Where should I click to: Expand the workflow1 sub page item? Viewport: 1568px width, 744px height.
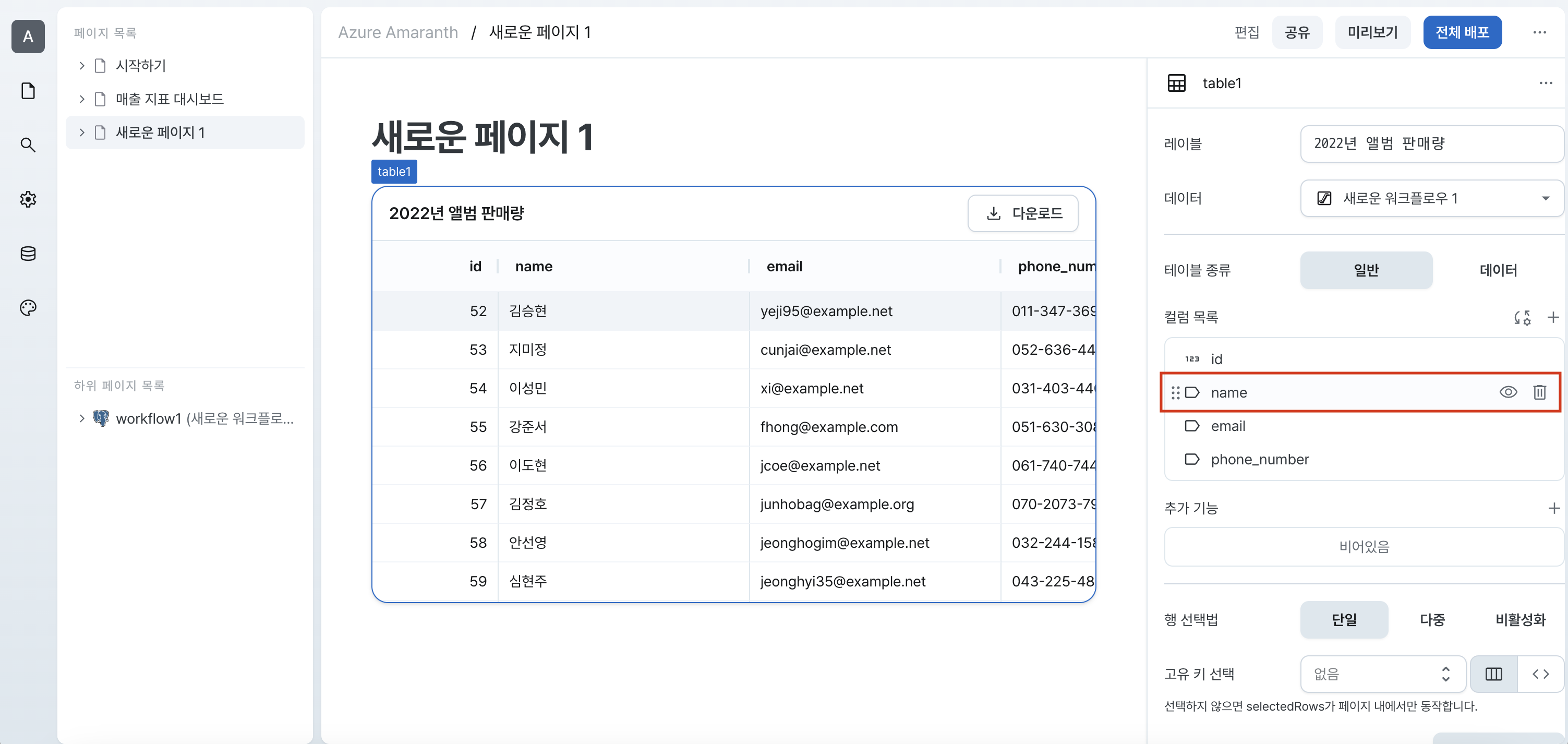tap(81, 418)
